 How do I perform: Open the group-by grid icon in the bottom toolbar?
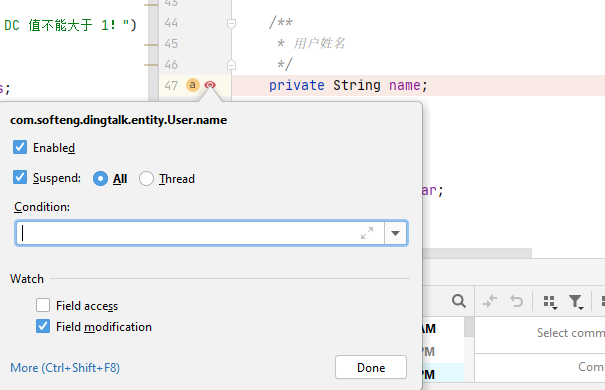pyautogui.click(x=550, y=302)
